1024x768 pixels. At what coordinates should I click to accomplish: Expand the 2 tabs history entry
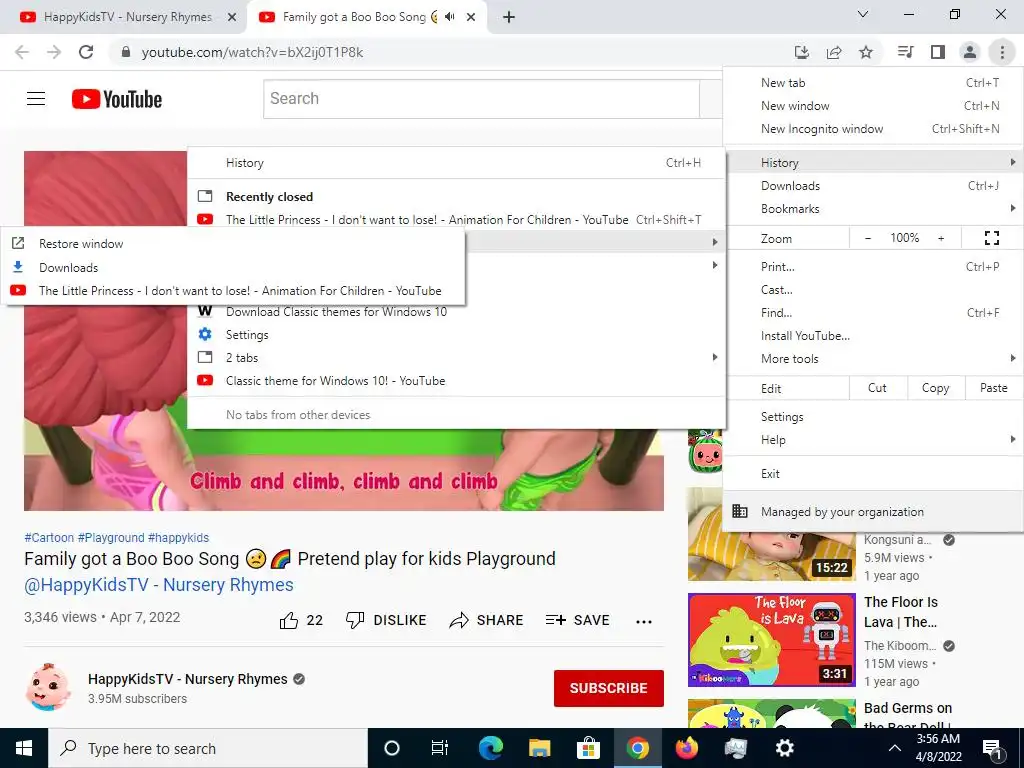point(456,357)
